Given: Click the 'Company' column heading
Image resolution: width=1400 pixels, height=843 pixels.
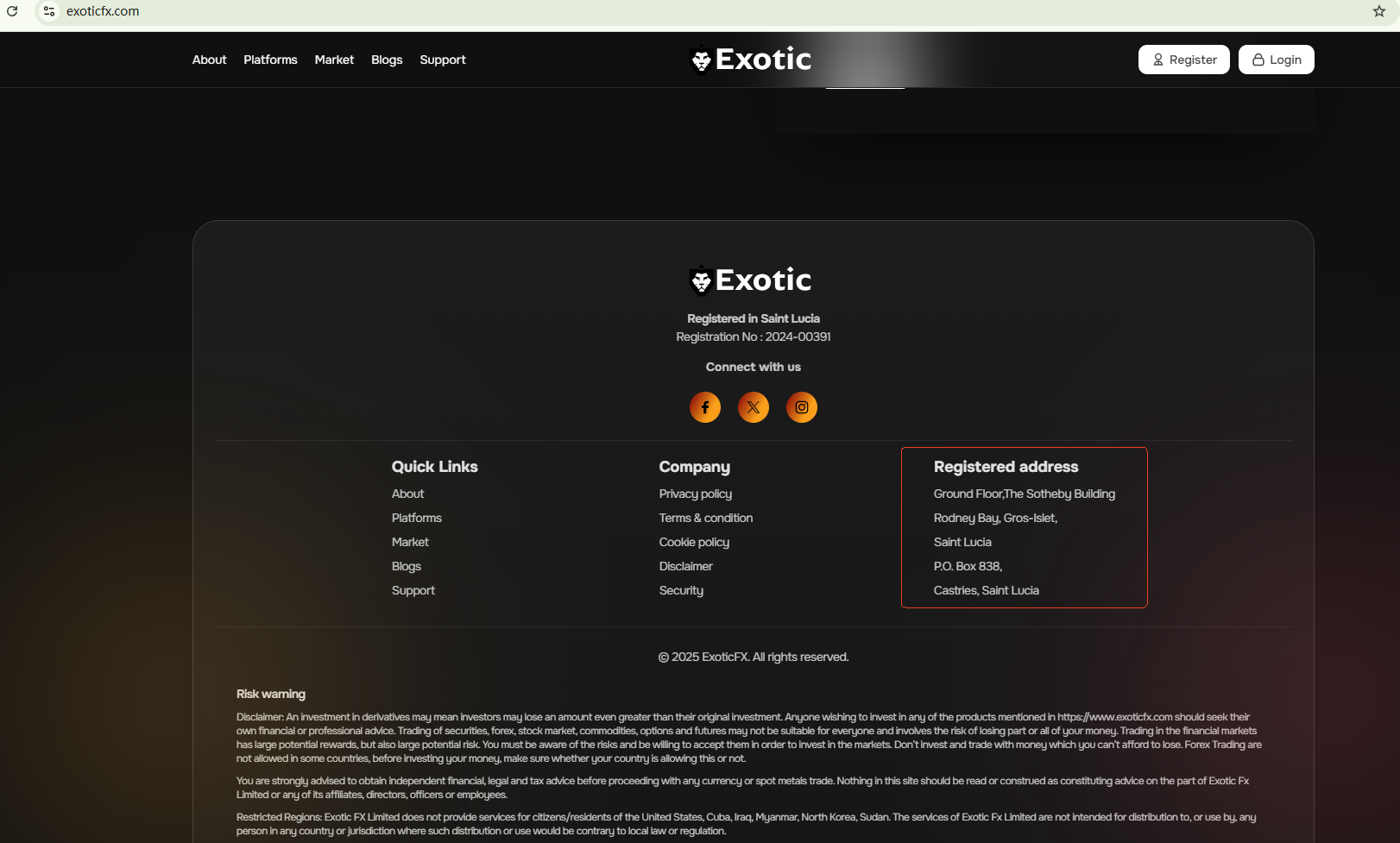Looking at the screenshot, I should coord(695,467).
